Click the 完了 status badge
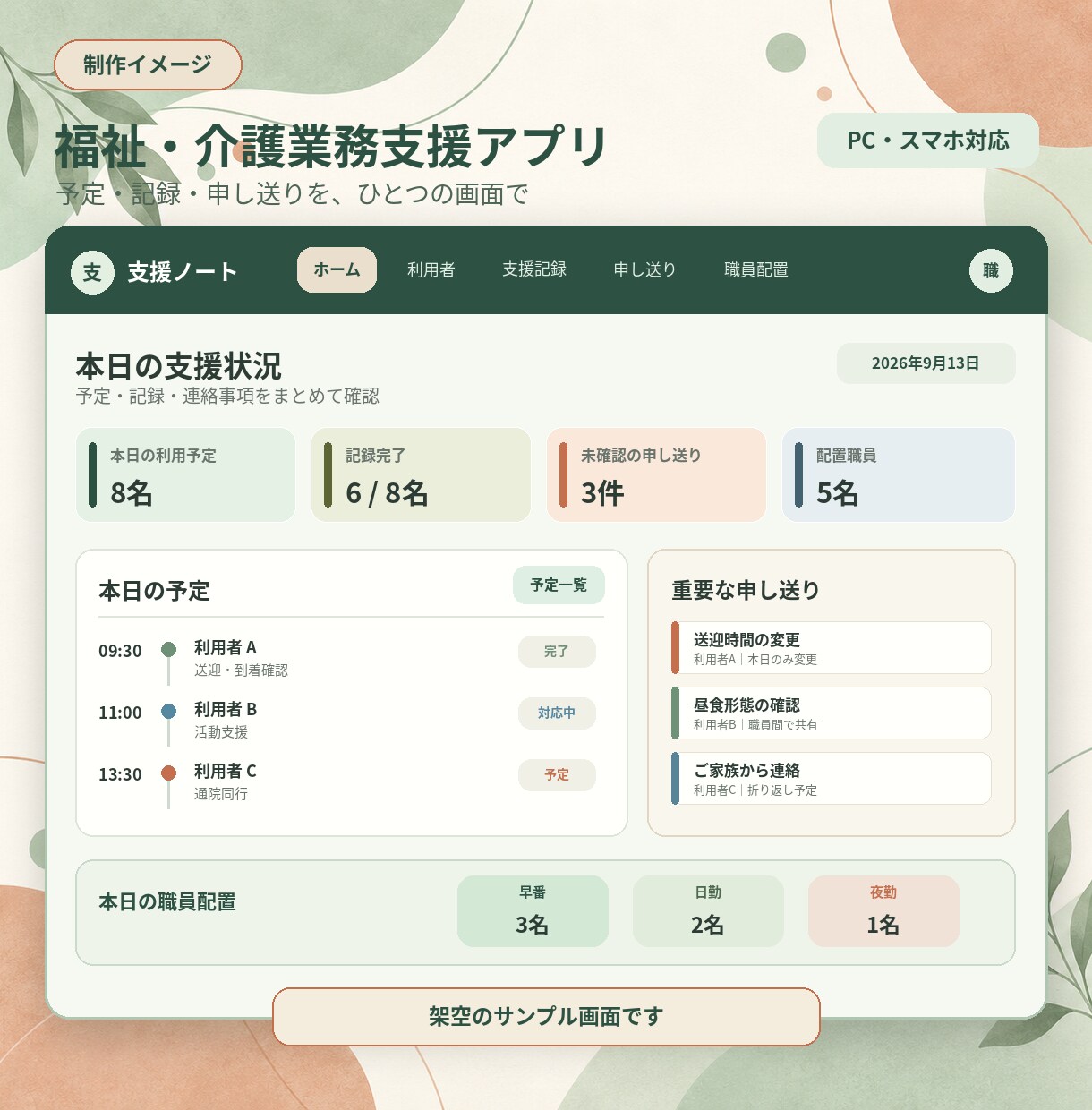This screenshot has height=1110, width=1092. point(557,652)
